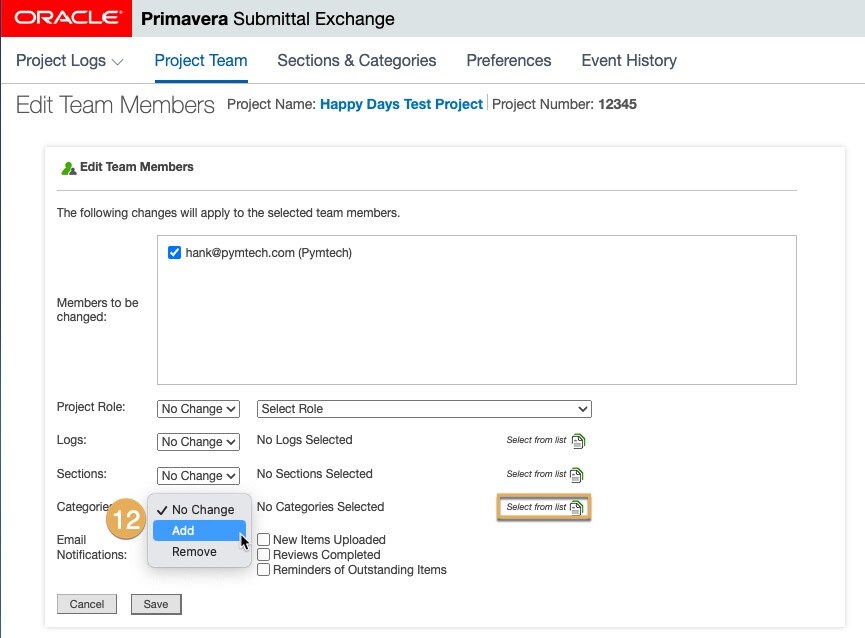Uncheck hank@pymtech.com team member
This screenshot has height=638, width=865.
click(x=175, y=253)
